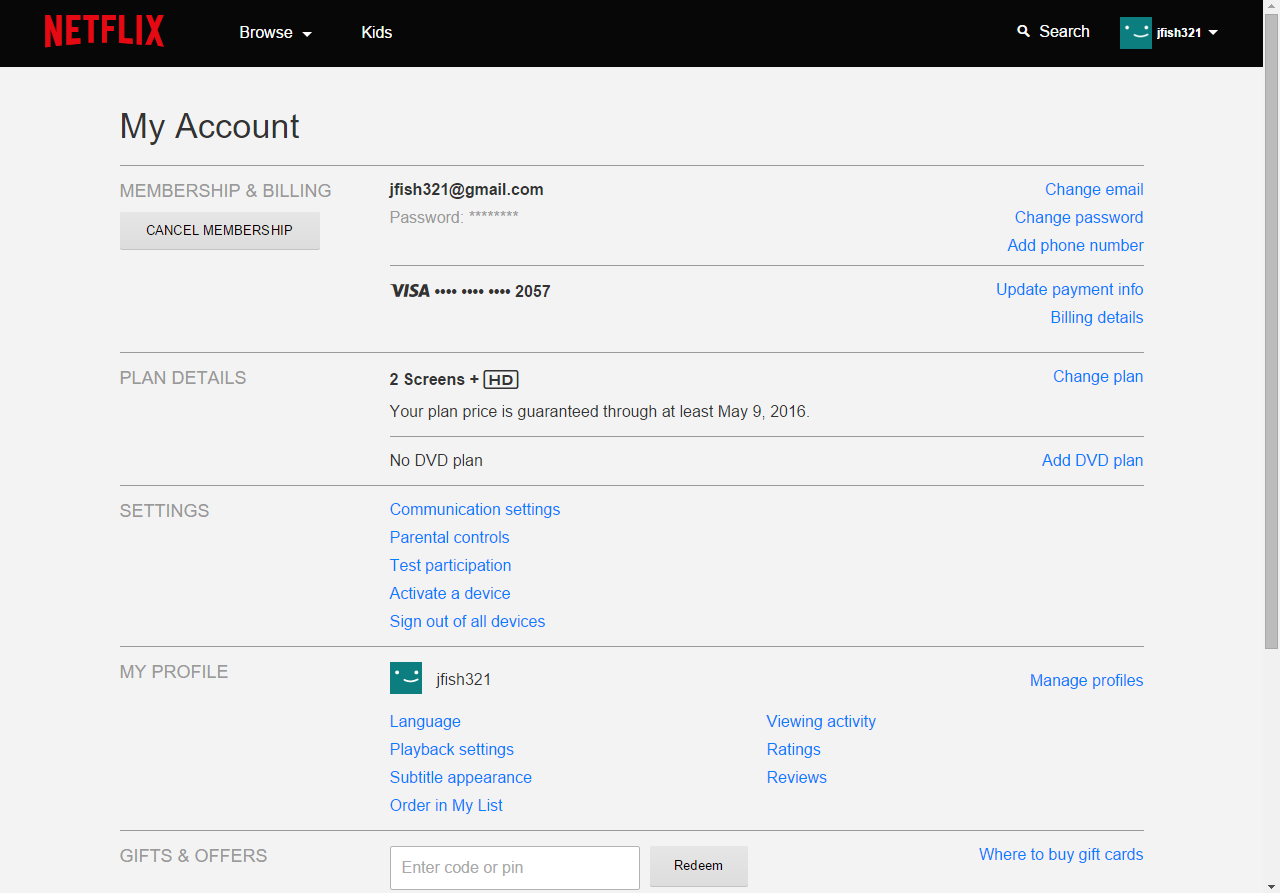1280x893 pixels.
Task: Click the Netflix logo
Action: point(104,32)
